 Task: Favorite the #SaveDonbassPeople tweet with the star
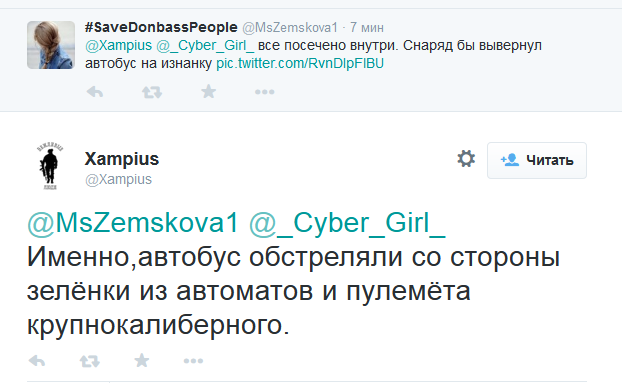click(x=209, y=92)
